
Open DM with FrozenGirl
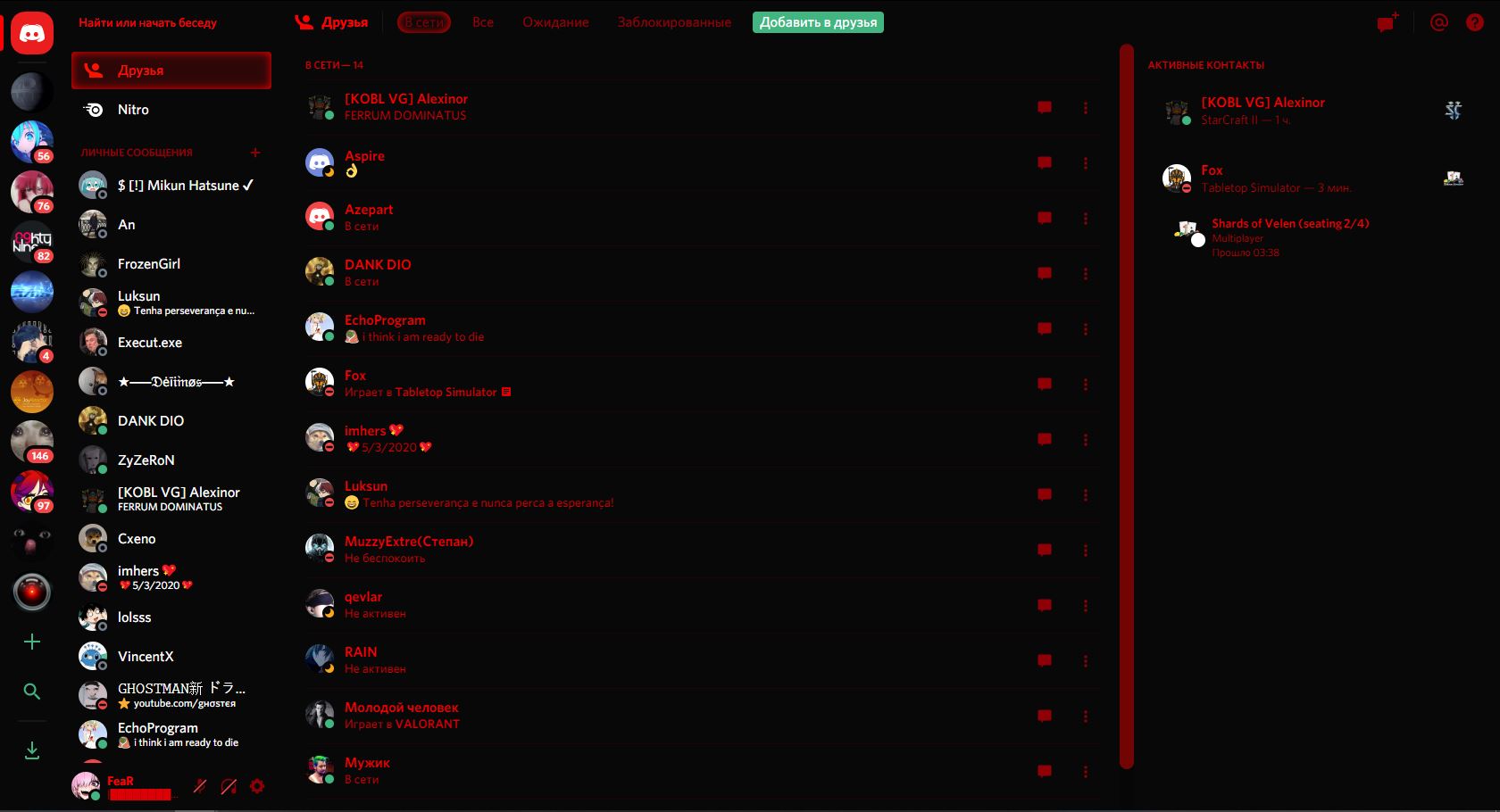[171, 264]
